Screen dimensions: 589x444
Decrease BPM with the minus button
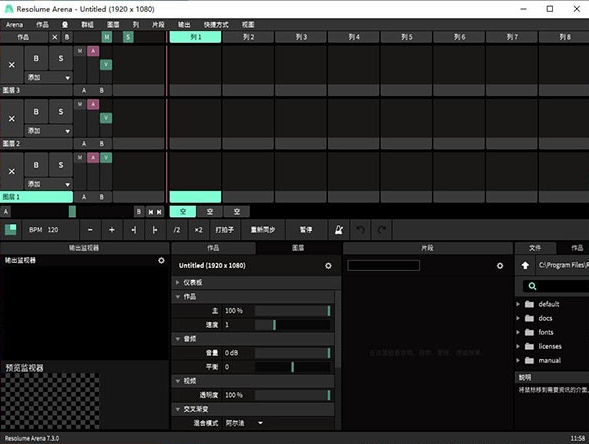(90, 230)
